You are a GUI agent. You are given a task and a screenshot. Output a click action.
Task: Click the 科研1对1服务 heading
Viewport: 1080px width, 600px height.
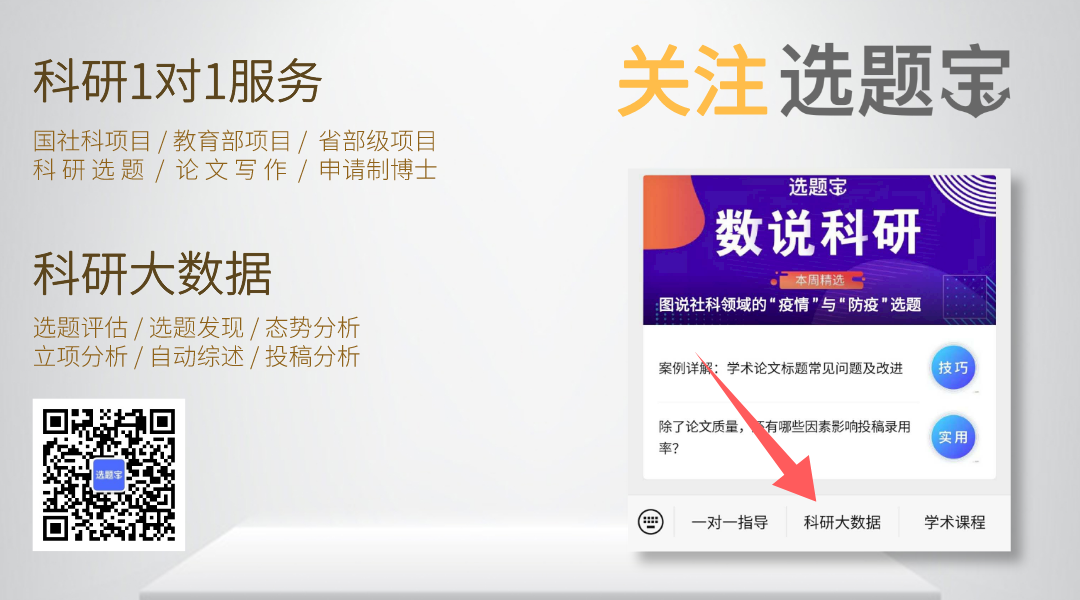(178, 81)
